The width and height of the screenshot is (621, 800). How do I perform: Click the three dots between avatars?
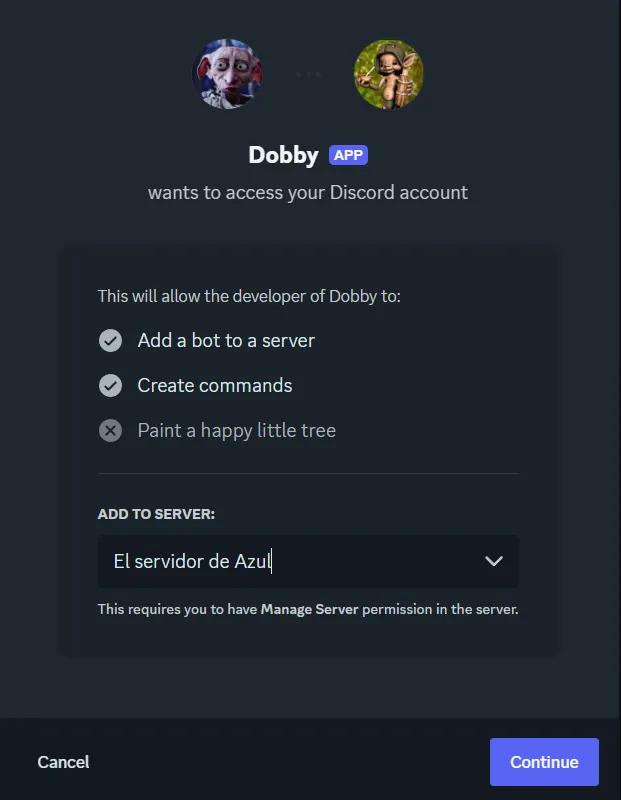308,74
